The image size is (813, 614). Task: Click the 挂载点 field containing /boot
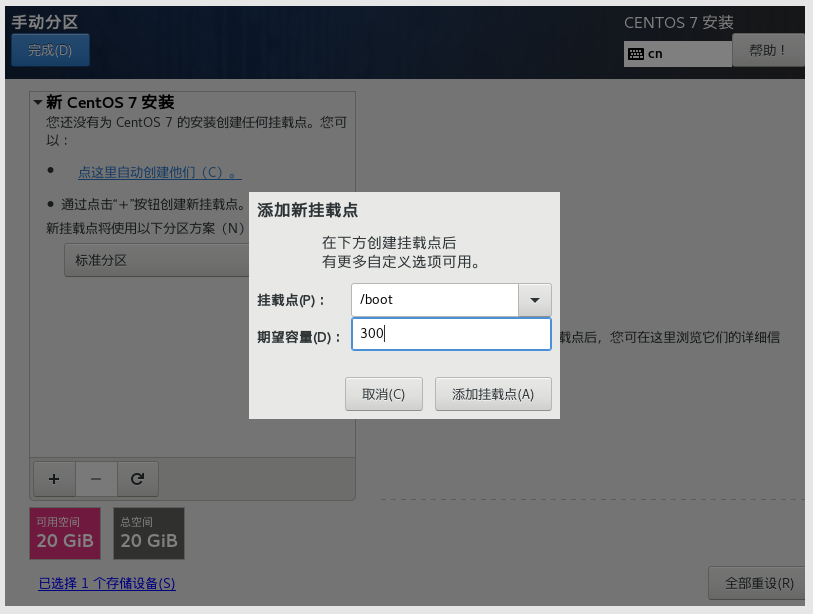pos(435,300)
